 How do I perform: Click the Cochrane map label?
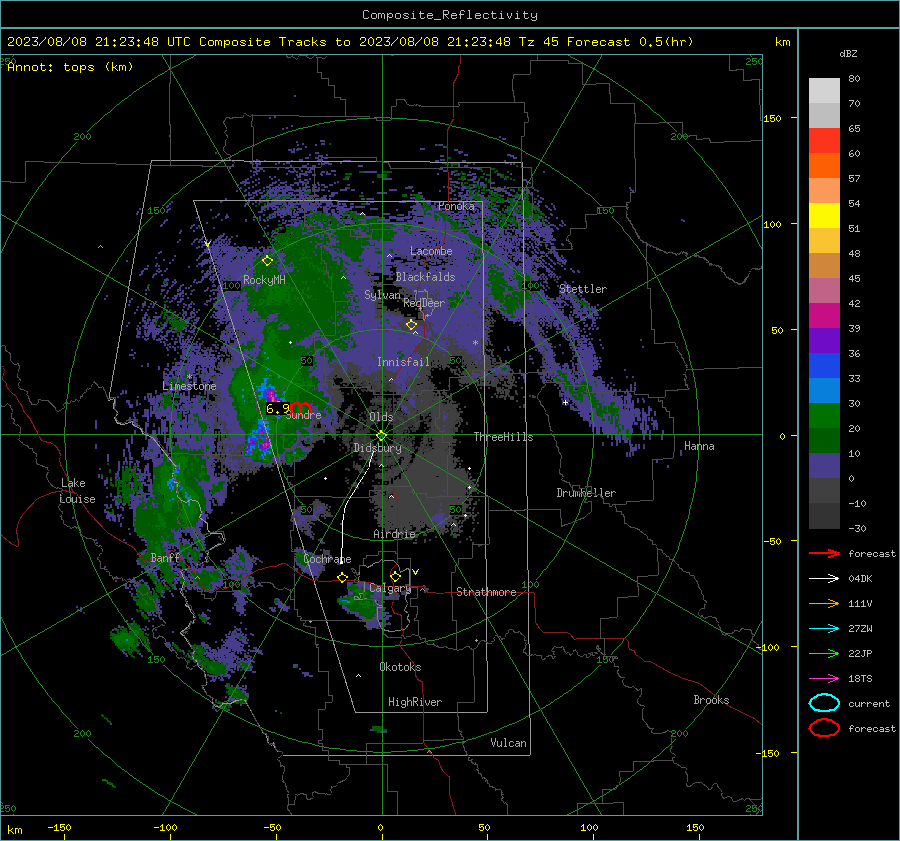[327, 559]
